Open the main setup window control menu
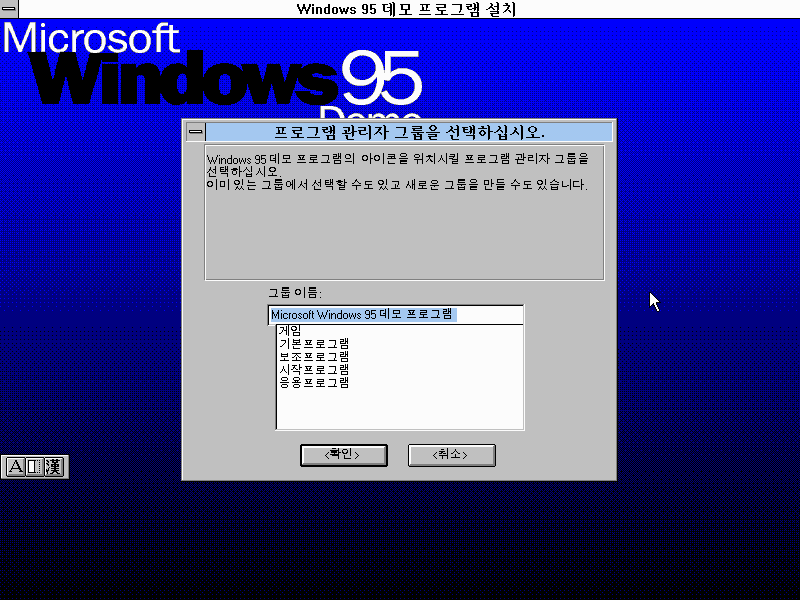The image size is (800, 600). point(9,9)
